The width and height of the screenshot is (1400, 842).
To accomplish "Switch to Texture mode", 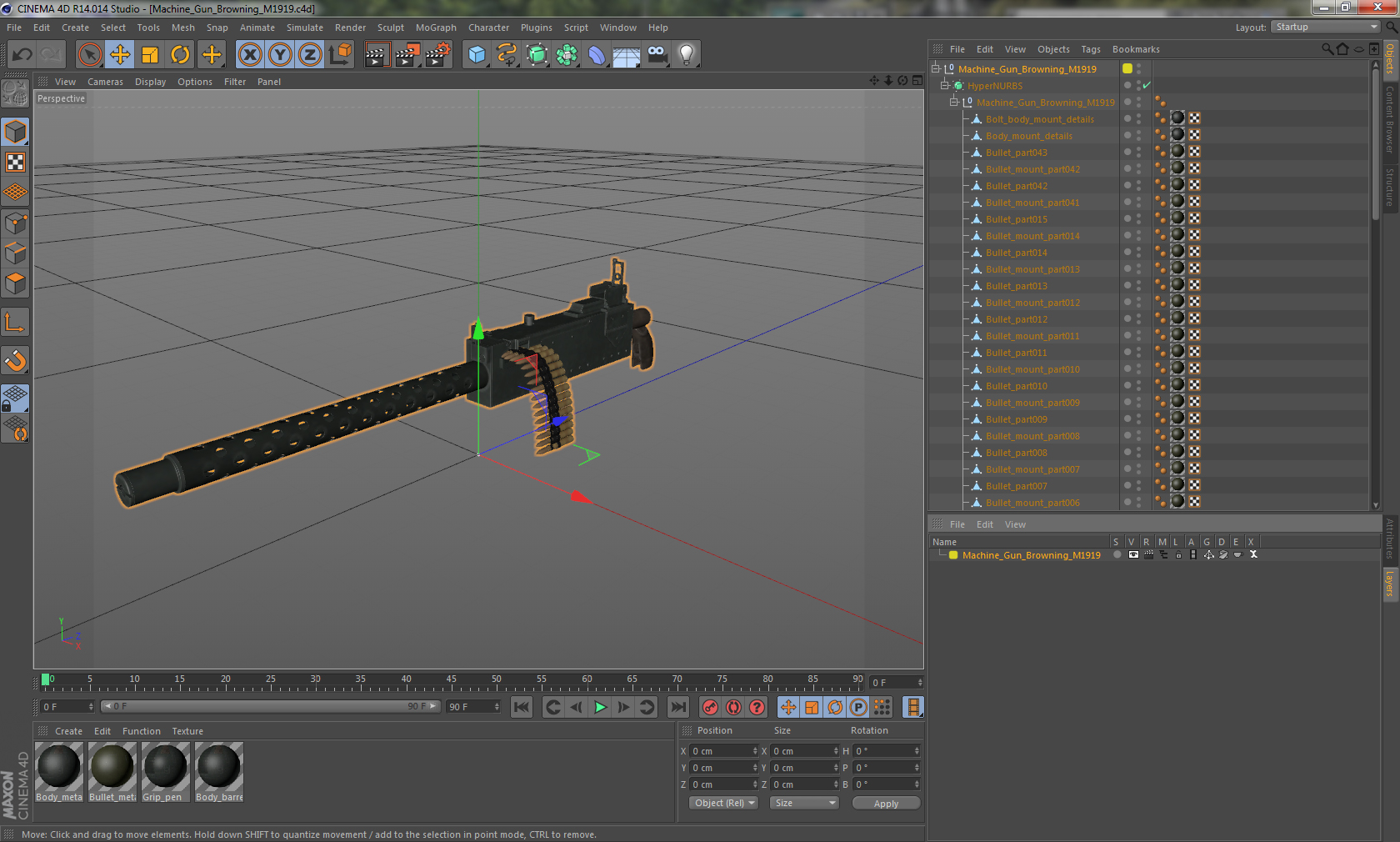I will click(16, 162).
